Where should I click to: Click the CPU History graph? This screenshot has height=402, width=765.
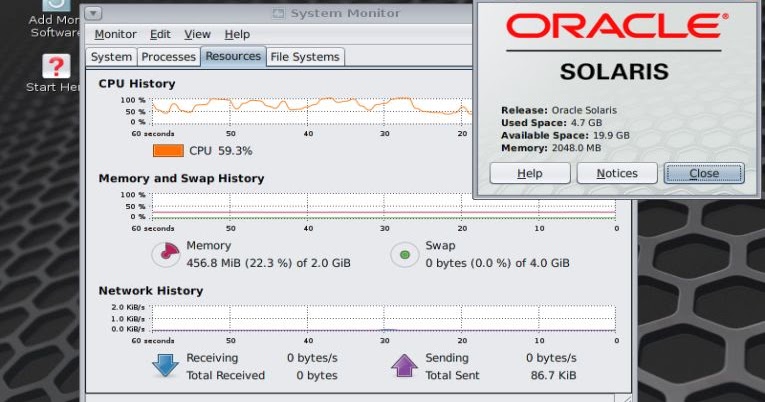312,111
